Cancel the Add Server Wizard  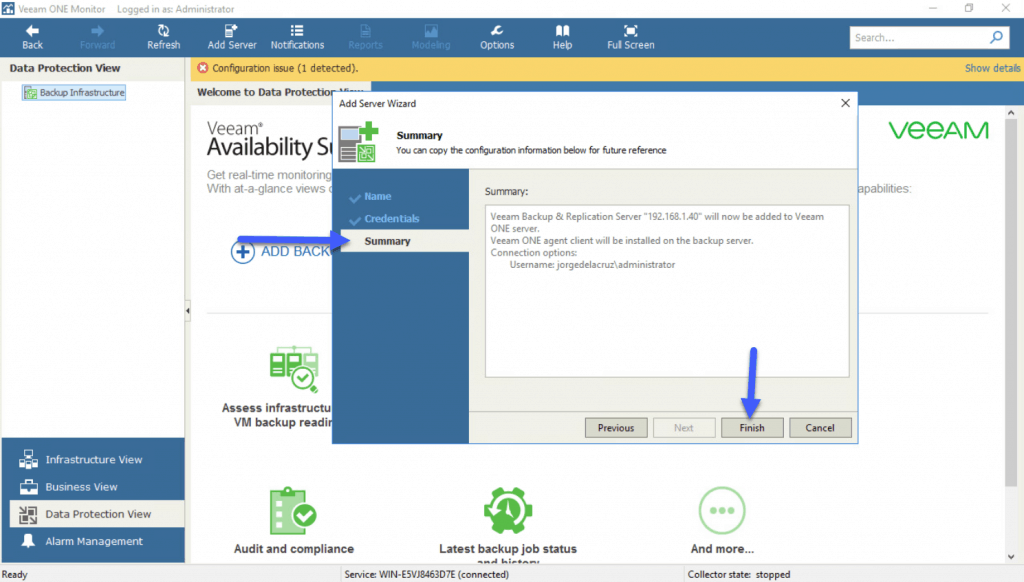(820, 428)
